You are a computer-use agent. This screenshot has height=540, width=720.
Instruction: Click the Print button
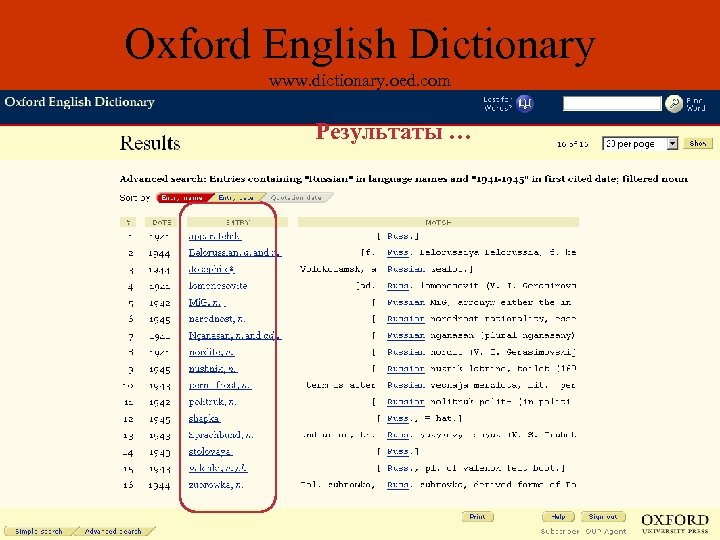click(x=478, y=517)
